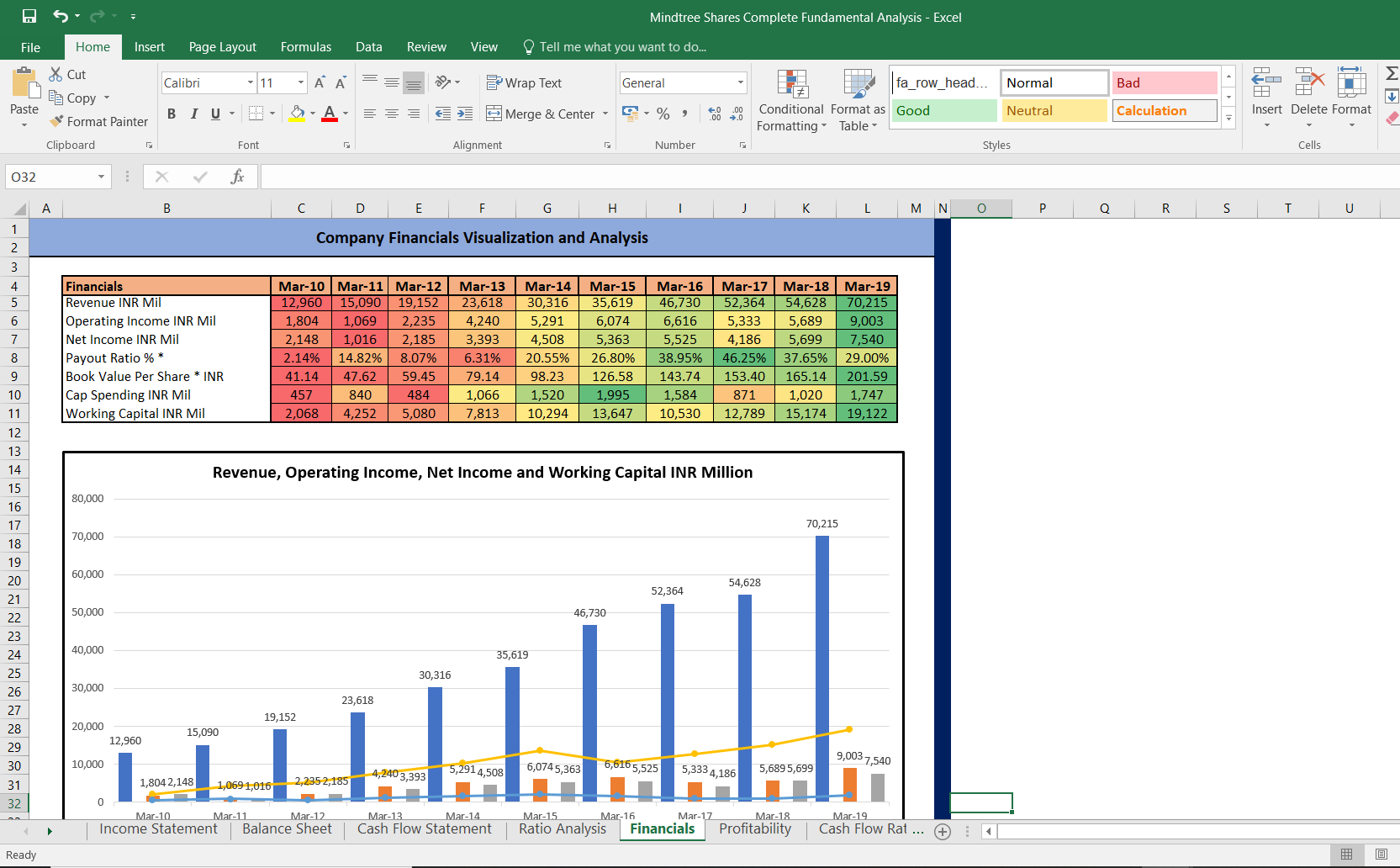Apply the Good cell style
The height and width of the screenshot is (868, 1400).
943,110
